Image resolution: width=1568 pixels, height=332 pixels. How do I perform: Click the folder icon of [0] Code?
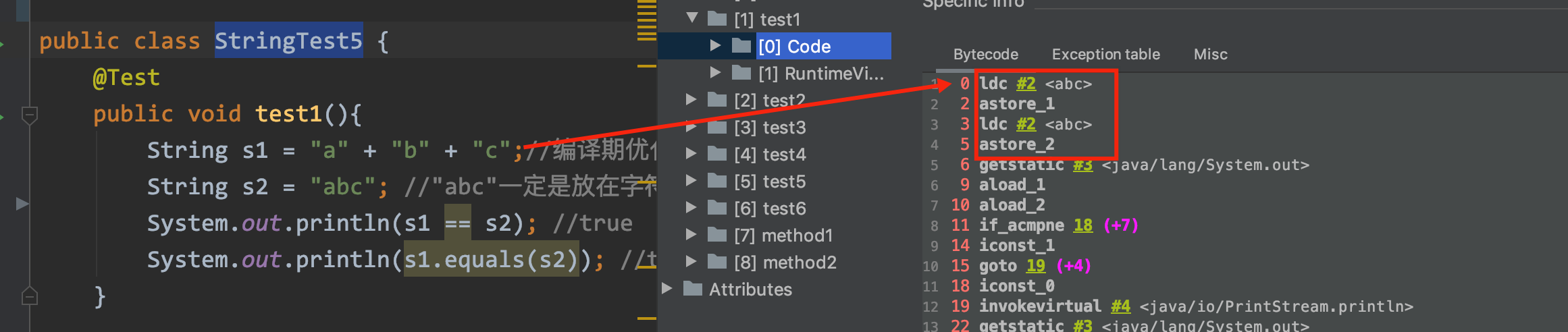point(741,46)
